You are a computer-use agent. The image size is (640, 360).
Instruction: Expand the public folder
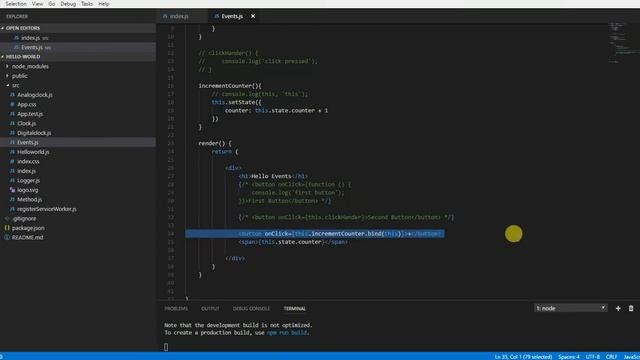19,76
